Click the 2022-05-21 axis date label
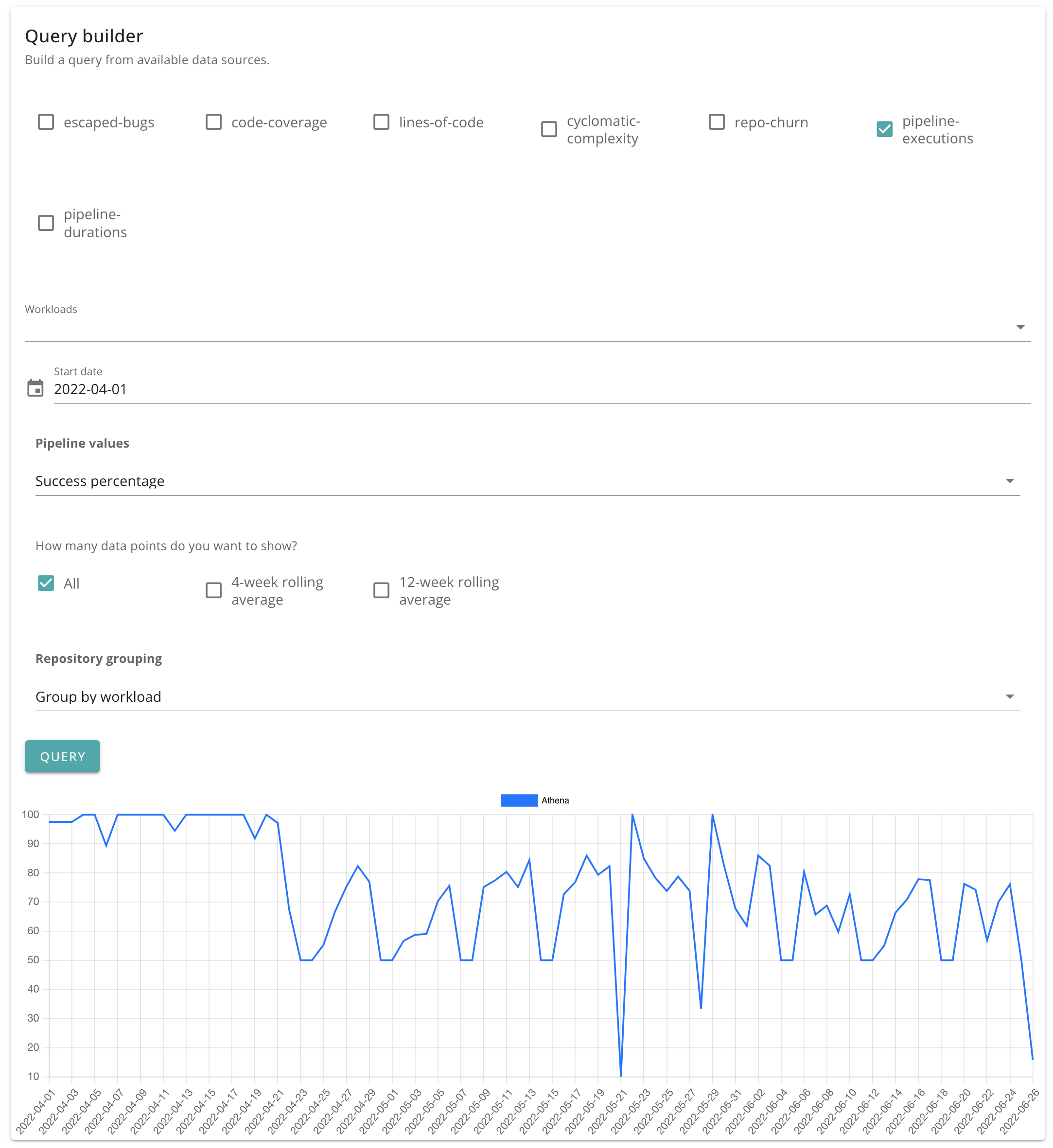This screenshot has height=1148, width=1053. point(608,1111)
